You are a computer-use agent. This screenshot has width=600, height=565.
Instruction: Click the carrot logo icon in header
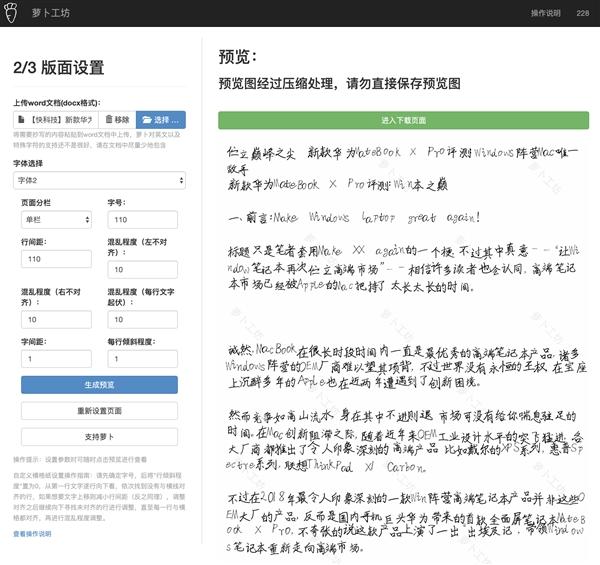click(11, 13)
